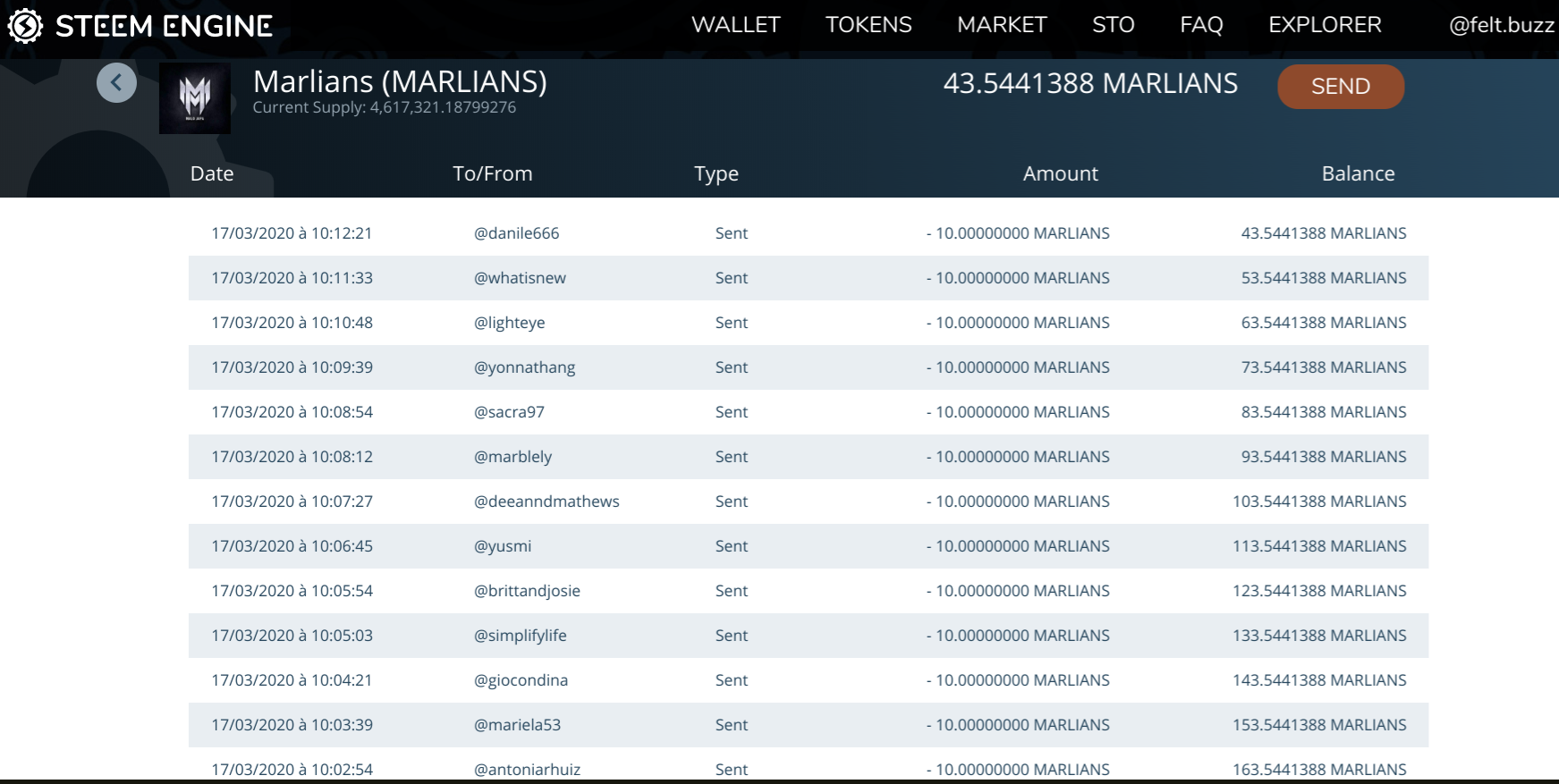Screen dimensions: 1559x784
Task: Click balance 133.5441388 MARLIANS
Action: click(1319, 636)
